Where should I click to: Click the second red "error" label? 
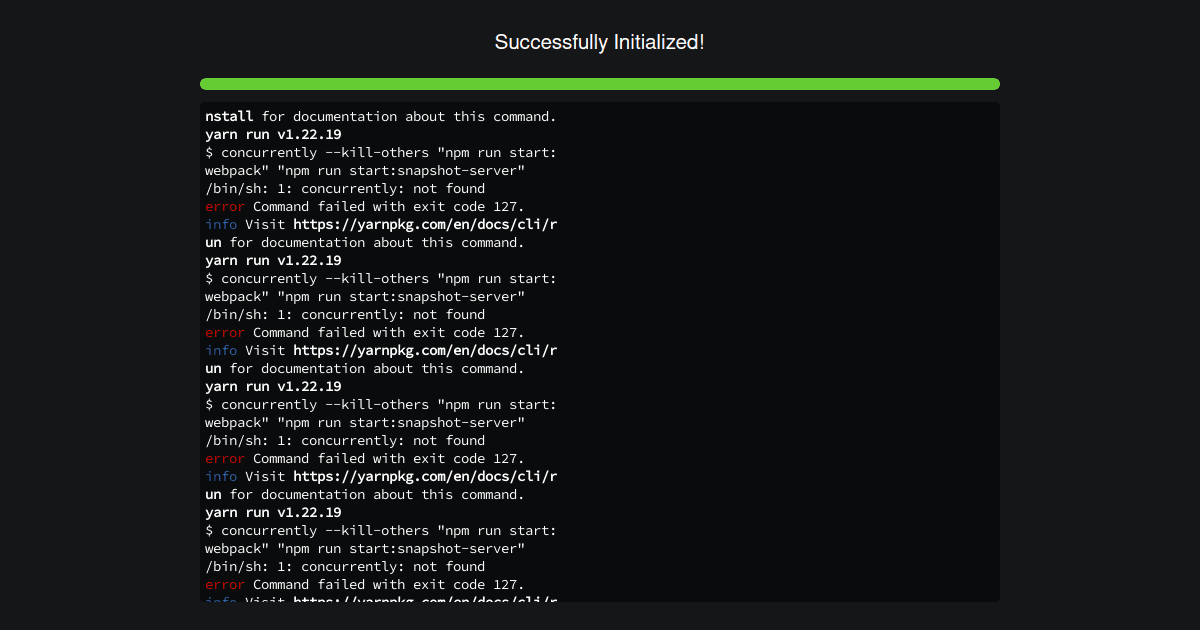225,333
